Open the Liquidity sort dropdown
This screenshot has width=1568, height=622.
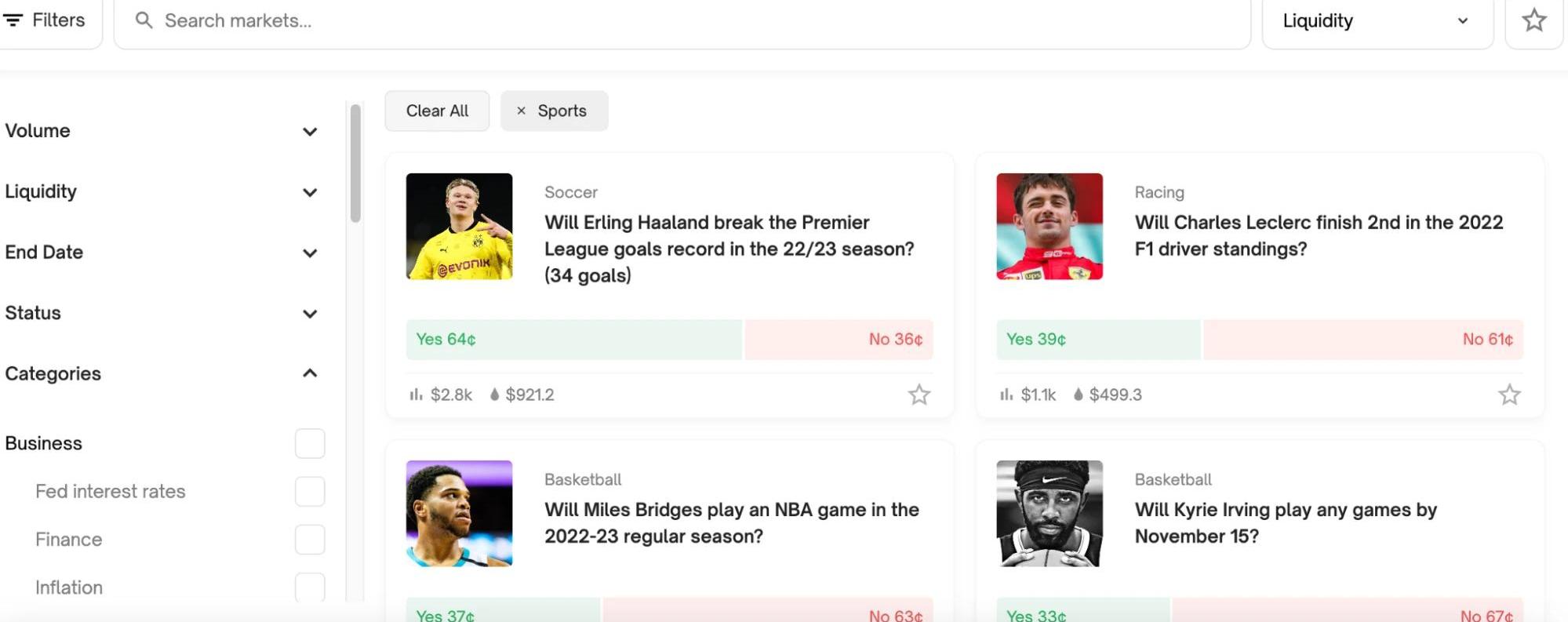coord(1377,21)
